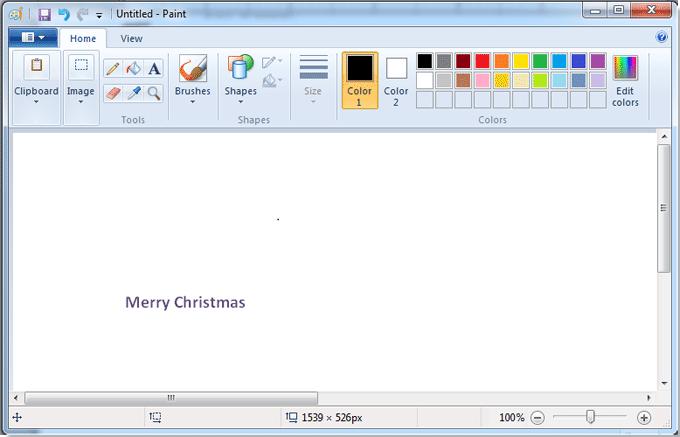This screenshot has width=680, height=437.
Task: Expand the Brushes dropdown arrow
Action: (193, 102)
